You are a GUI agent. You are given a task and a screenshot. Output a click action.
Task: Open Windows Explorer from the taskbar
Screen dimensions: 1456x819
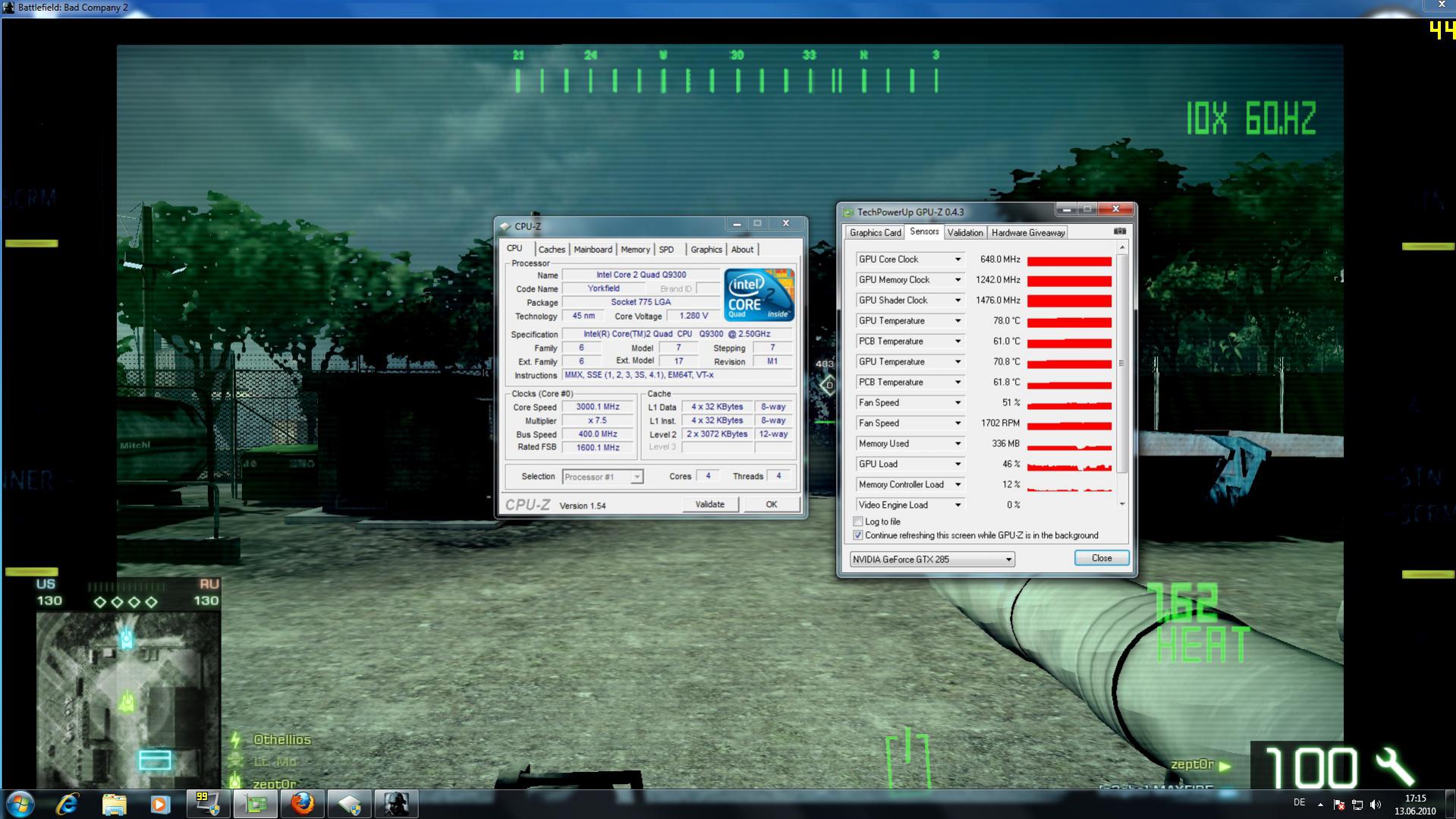pos(114,804)
